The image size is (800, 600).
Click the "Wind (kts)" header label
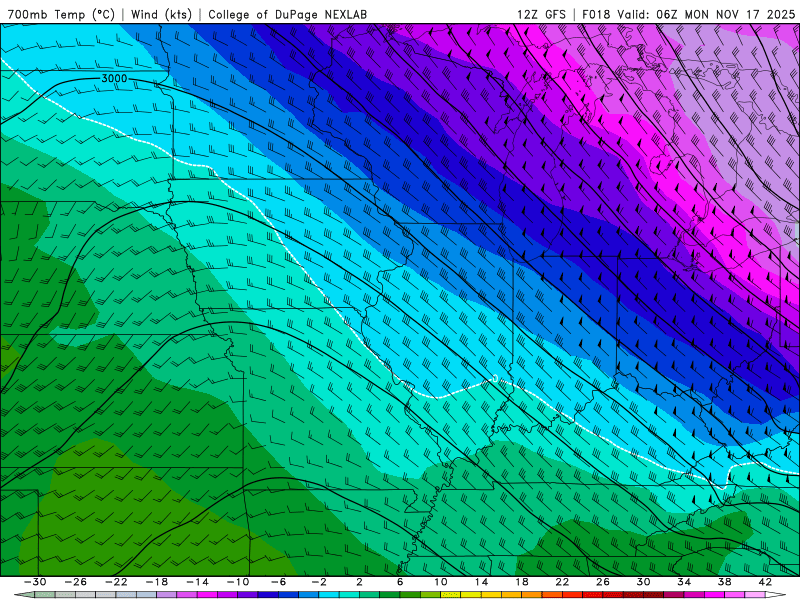(x=161, y=14)
